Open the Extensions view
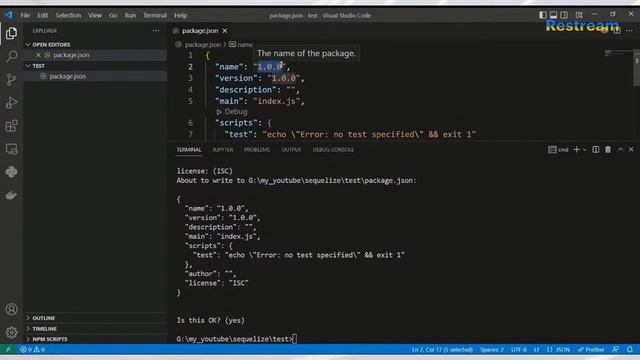 click(x=11, y=126)
